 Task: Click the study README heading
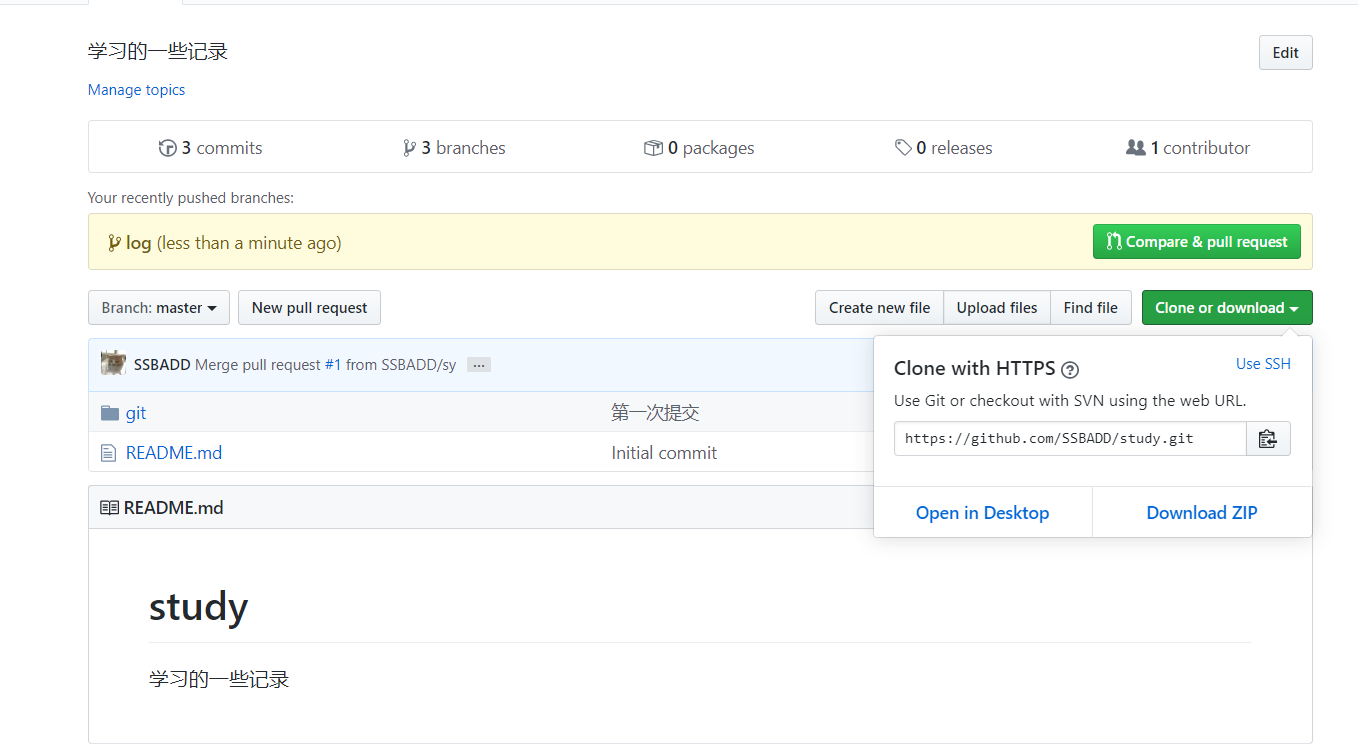(198, 606)
